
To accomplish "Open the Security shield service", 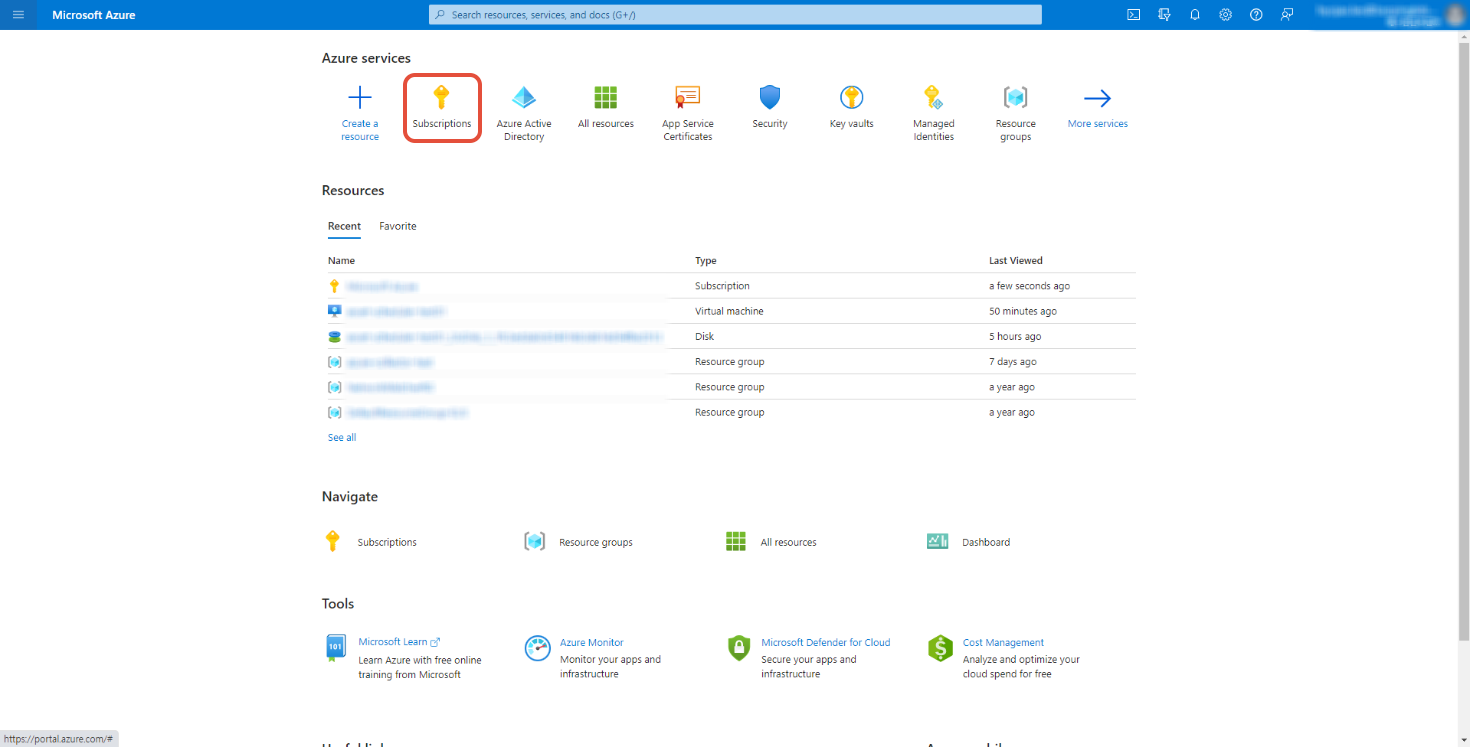I will click(x=769, y=98).
